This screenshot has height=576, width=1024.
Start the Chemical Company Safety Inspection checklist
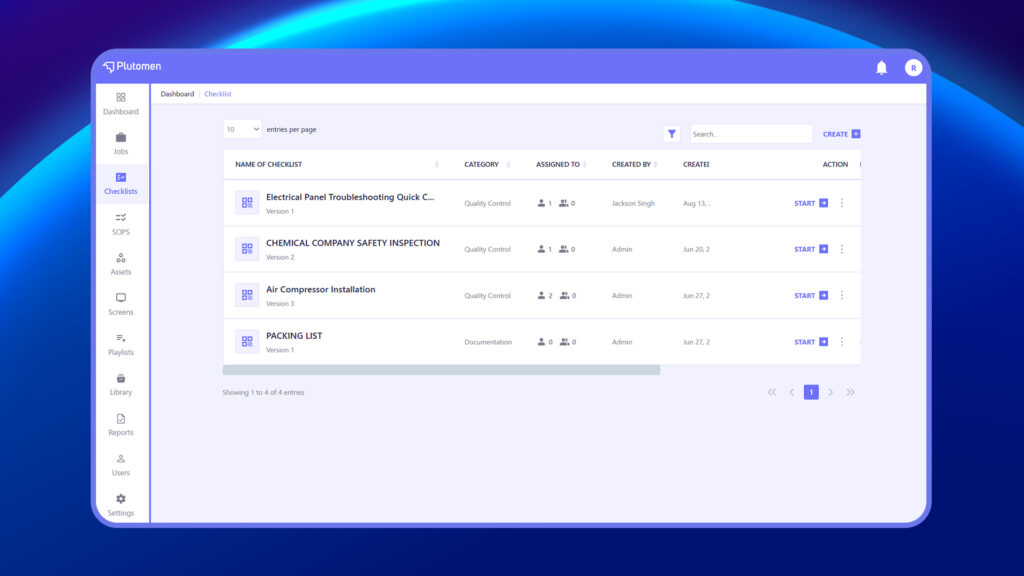tap(811, 249)
